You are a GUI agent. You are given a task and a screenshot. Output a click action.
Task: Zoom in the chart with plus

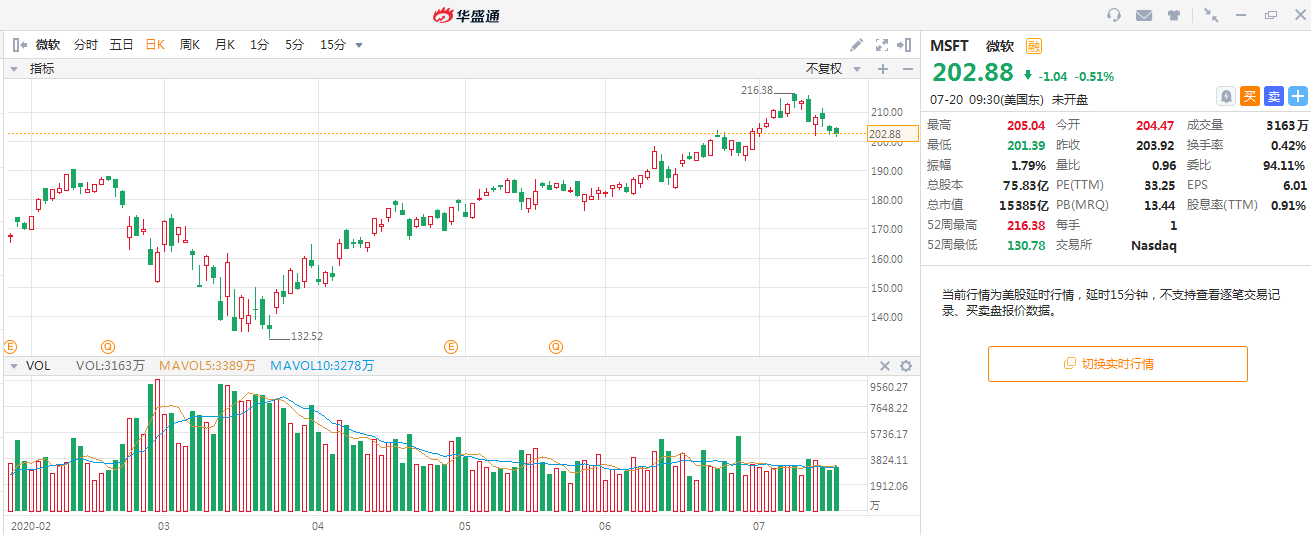[883, 69]
